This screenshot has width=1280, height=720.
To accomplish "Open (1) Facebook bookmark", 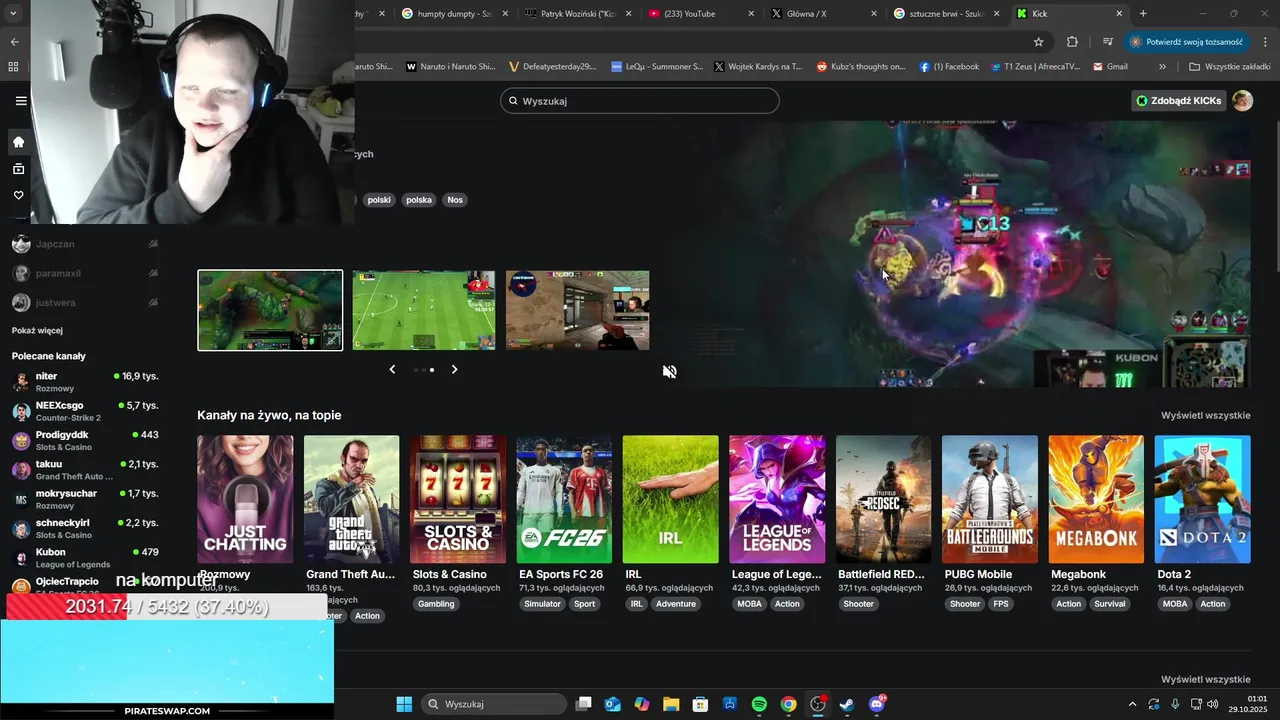I will (x=949, y=67).
